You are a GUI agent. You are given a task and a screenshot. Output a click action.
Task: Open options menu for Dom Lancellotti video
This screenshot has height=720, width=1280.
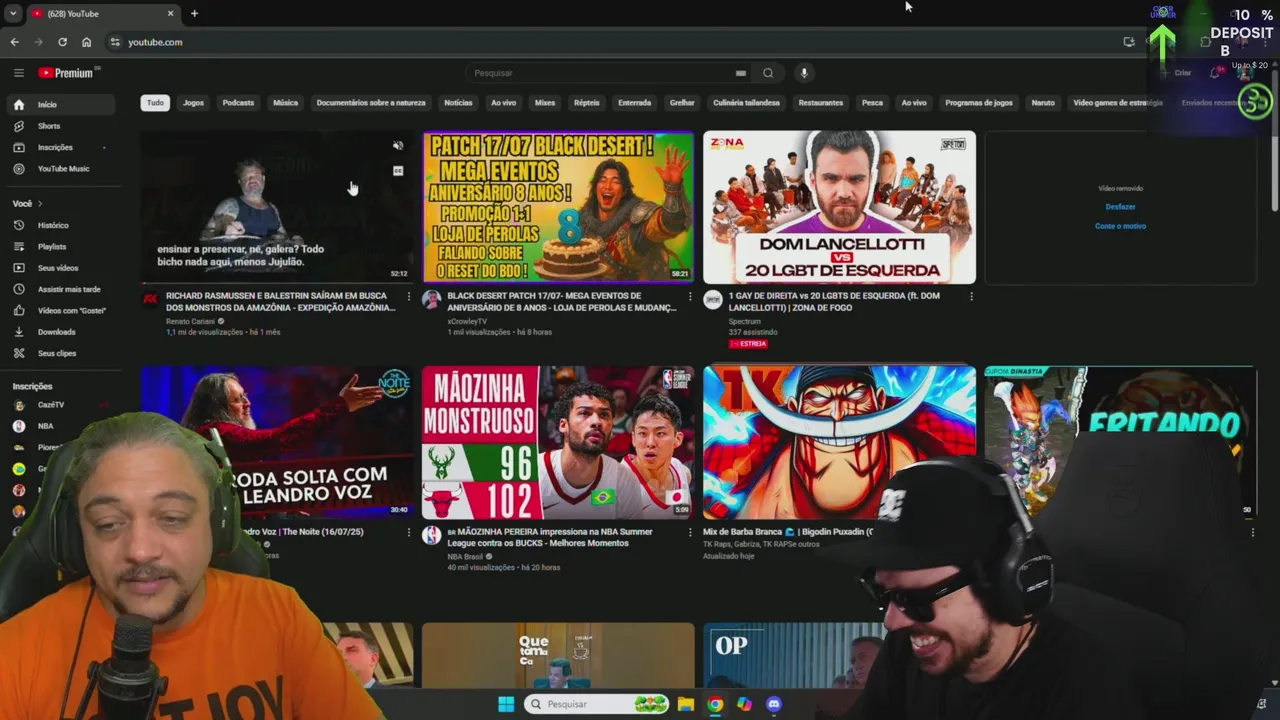(971, 297)
